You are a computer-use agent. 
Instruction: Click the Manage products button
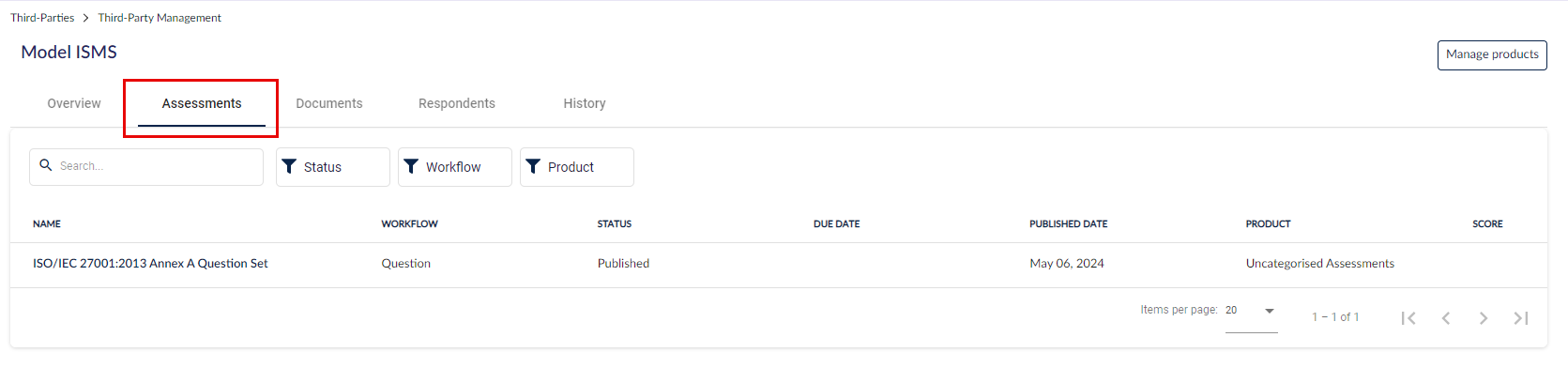pos(1492,54)
